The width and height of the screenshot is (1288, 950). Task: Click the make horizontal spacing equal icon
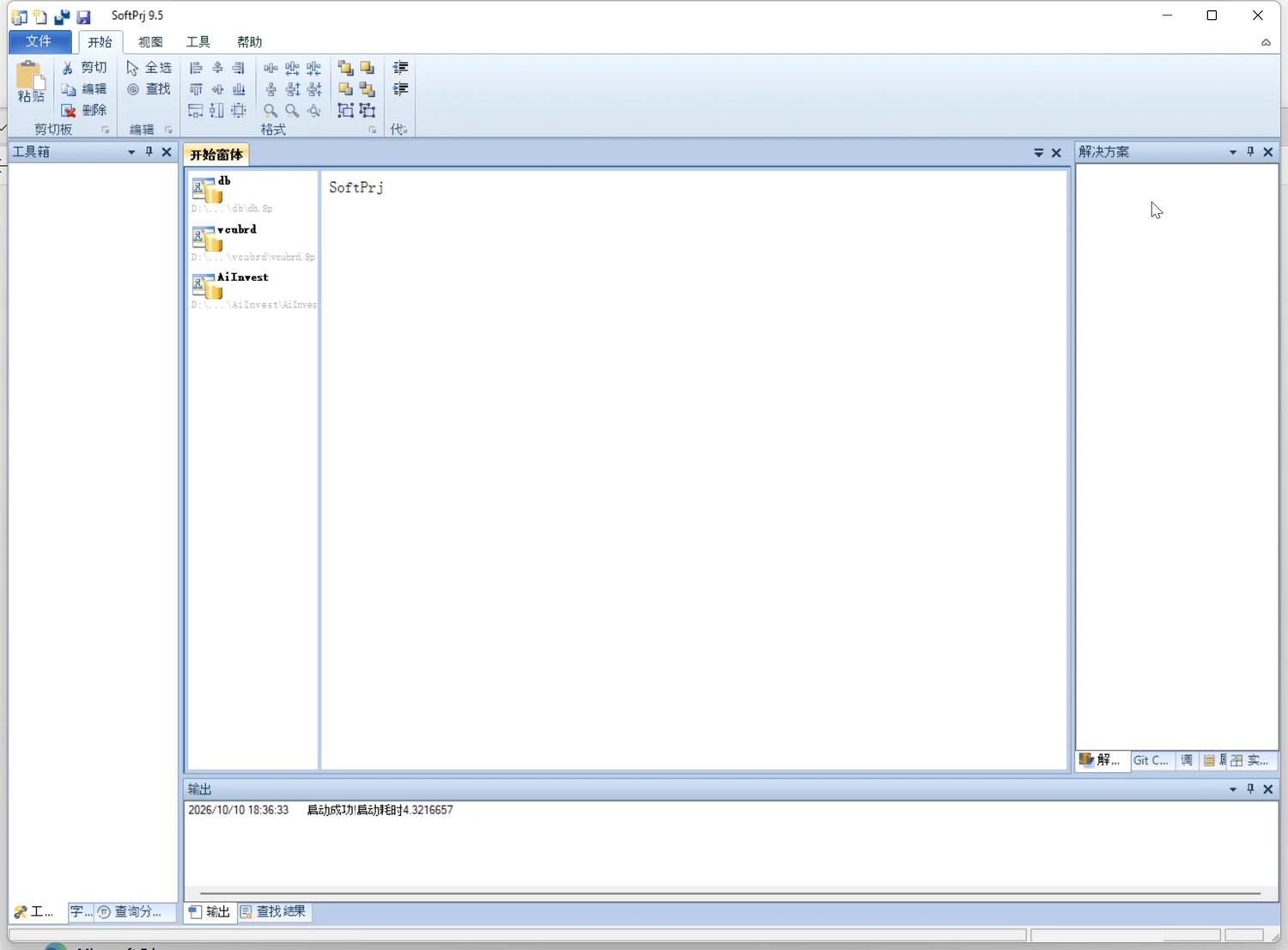pyautogui.click(x=270, y=67)
